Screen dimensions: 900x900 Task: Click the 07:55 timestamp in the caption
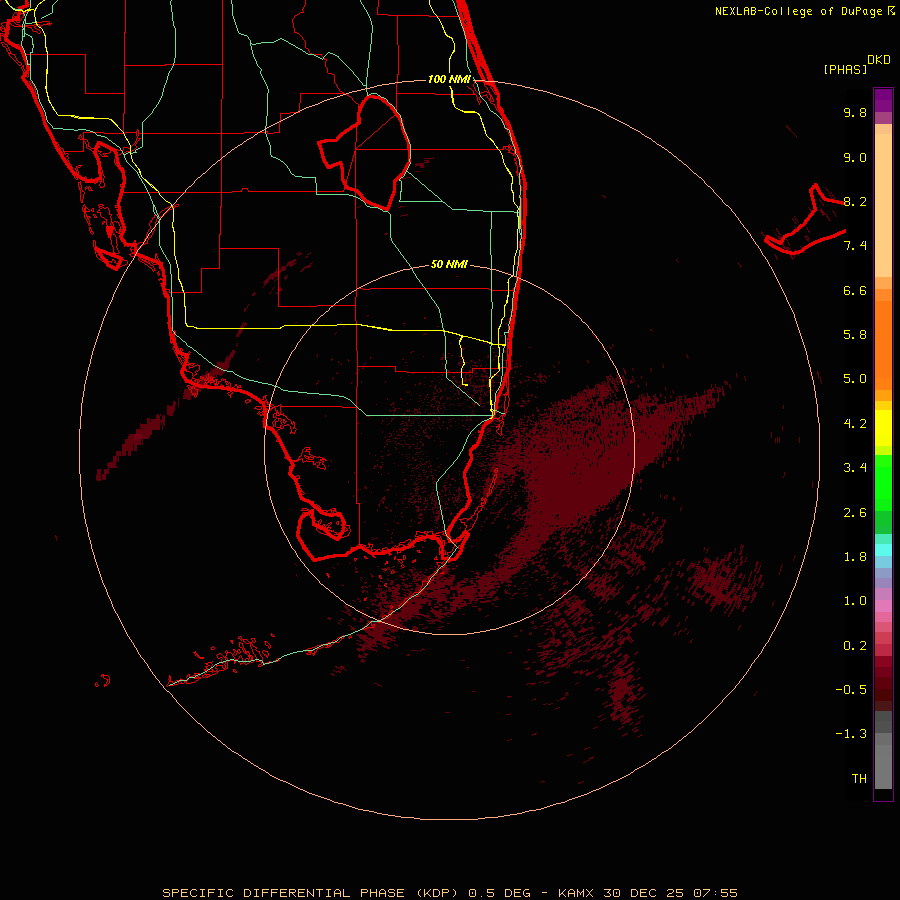tap(715, 893)
